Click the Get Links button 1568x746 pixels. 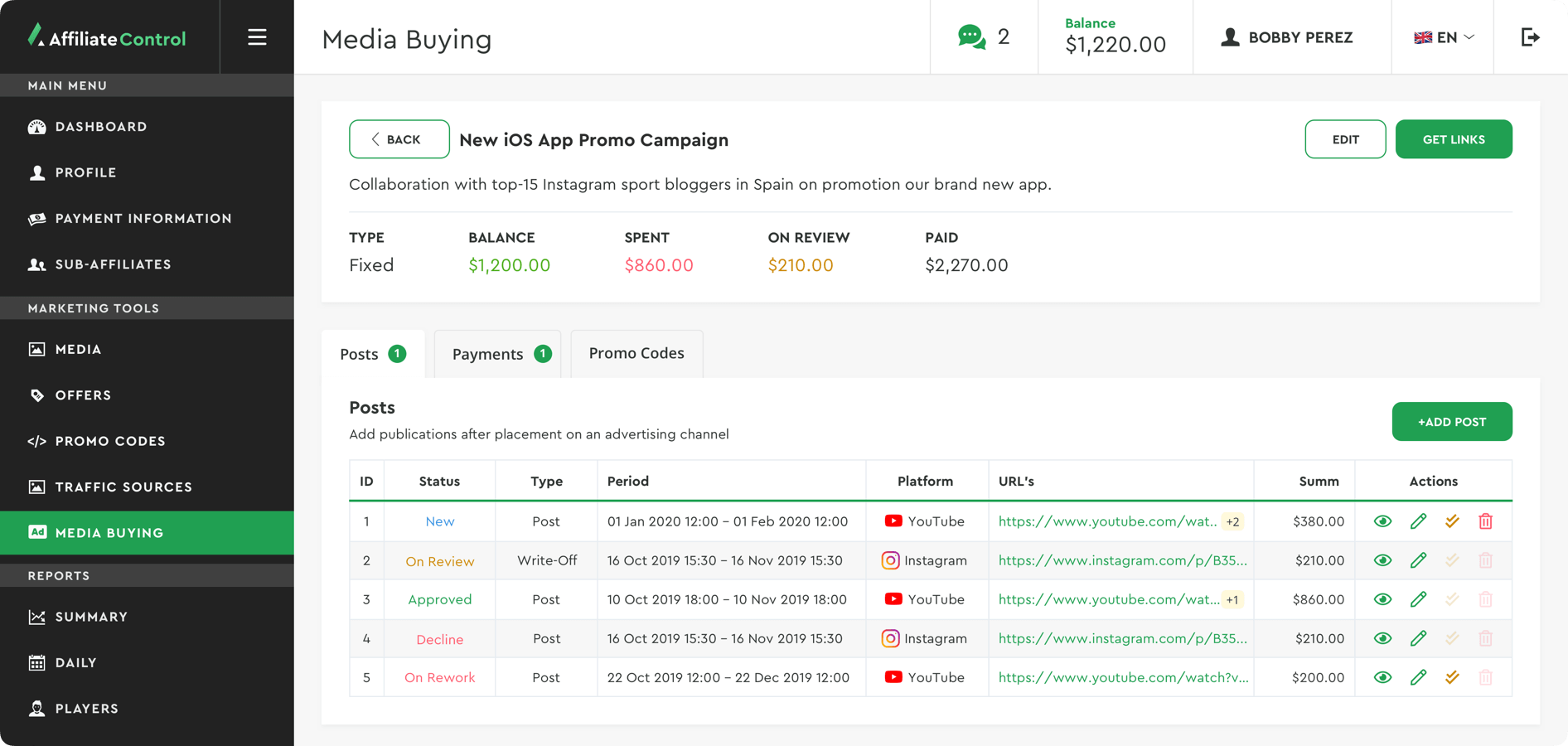(x=1453, y=139)
